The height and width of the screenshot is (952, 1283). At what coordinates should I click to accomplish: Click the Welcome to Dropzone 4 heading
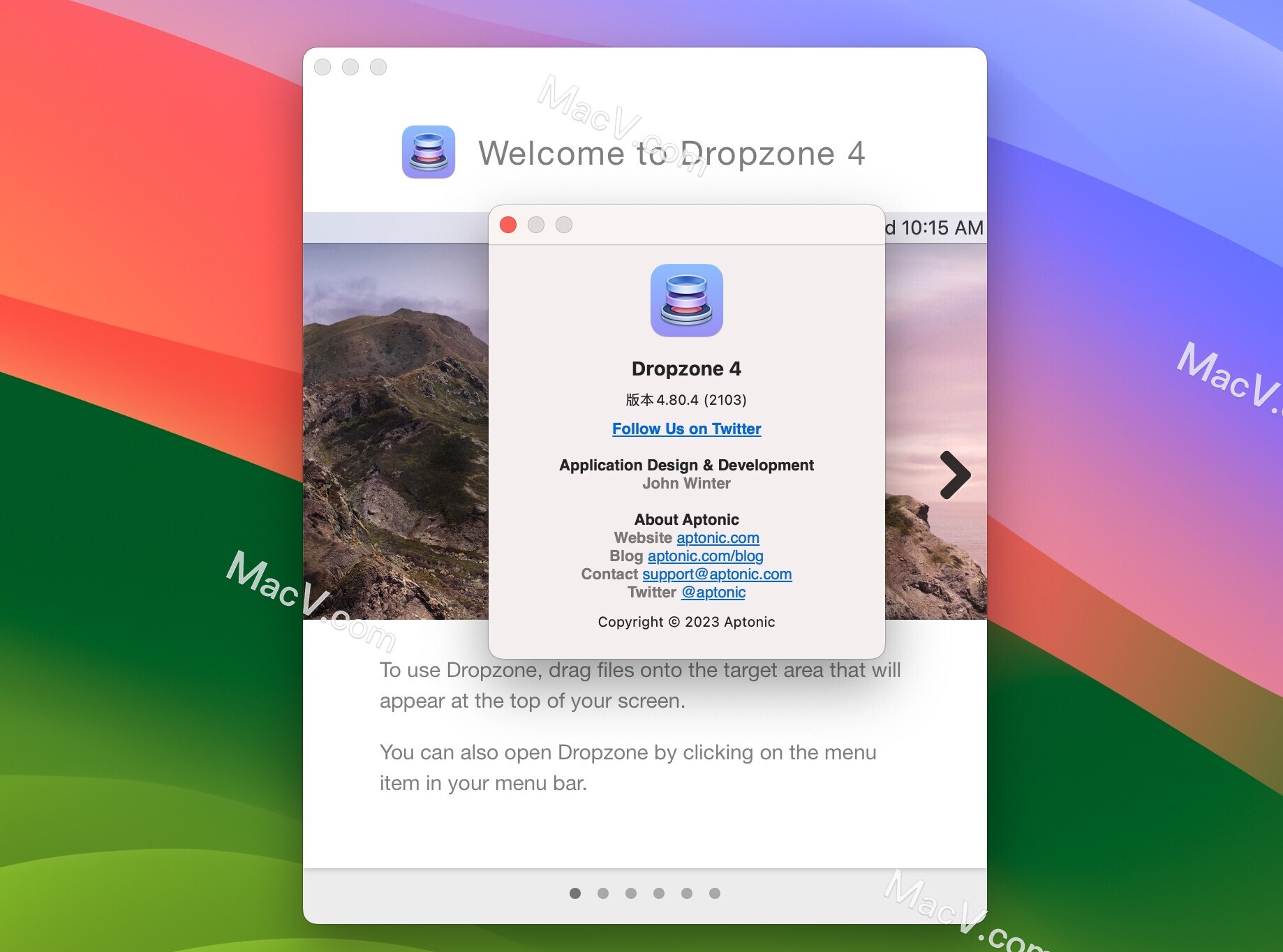click(x=672, y=154)
